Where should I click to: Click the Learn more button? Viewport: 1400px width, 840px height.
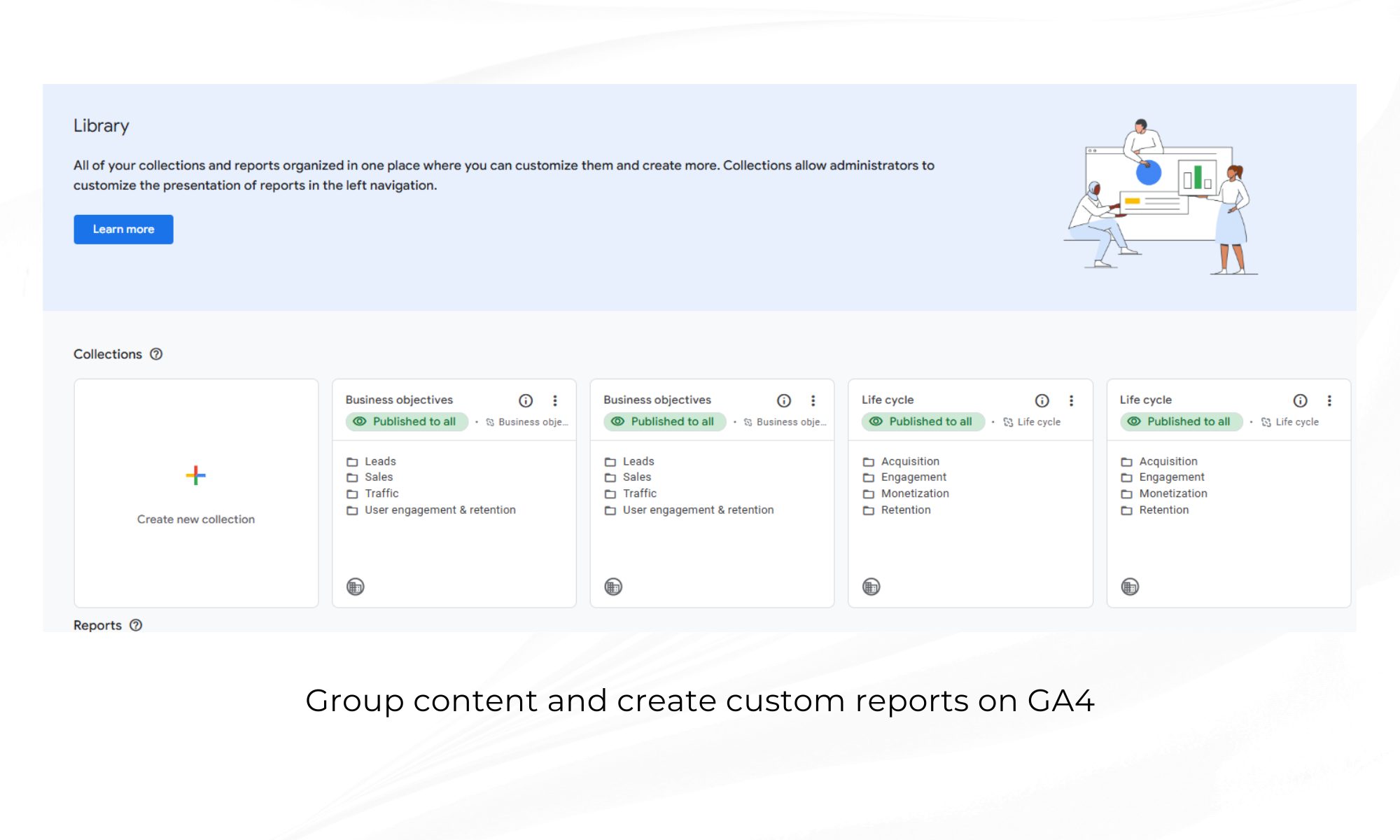(x=123, y=230)
